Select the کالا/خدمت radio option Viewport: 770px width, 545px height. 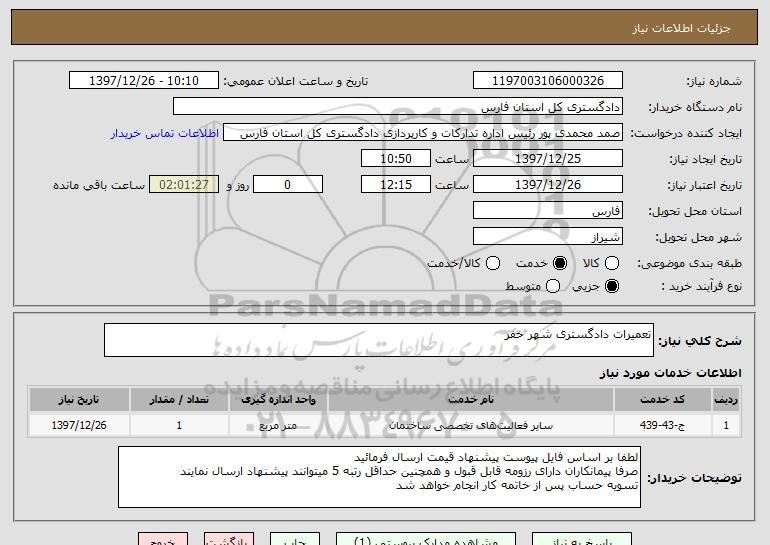493,264
